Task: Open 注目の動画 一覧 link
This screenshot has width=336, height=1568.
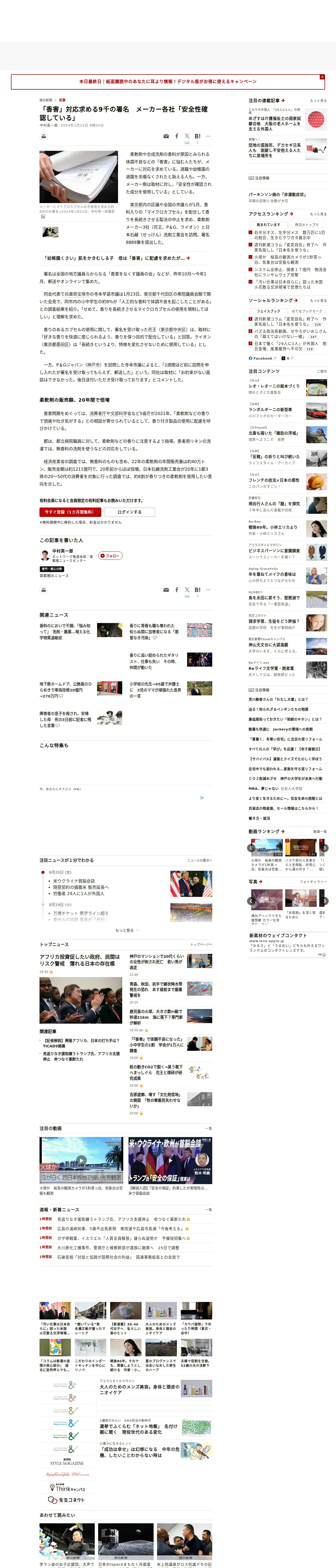Action: click(209, 1128)
